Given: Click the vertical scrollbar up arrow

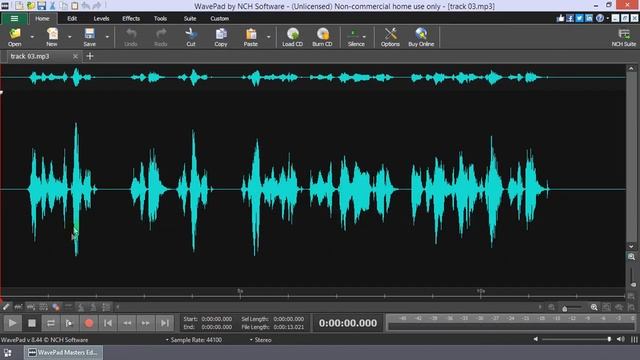Looking at the screenshot, I should [631, 69].
